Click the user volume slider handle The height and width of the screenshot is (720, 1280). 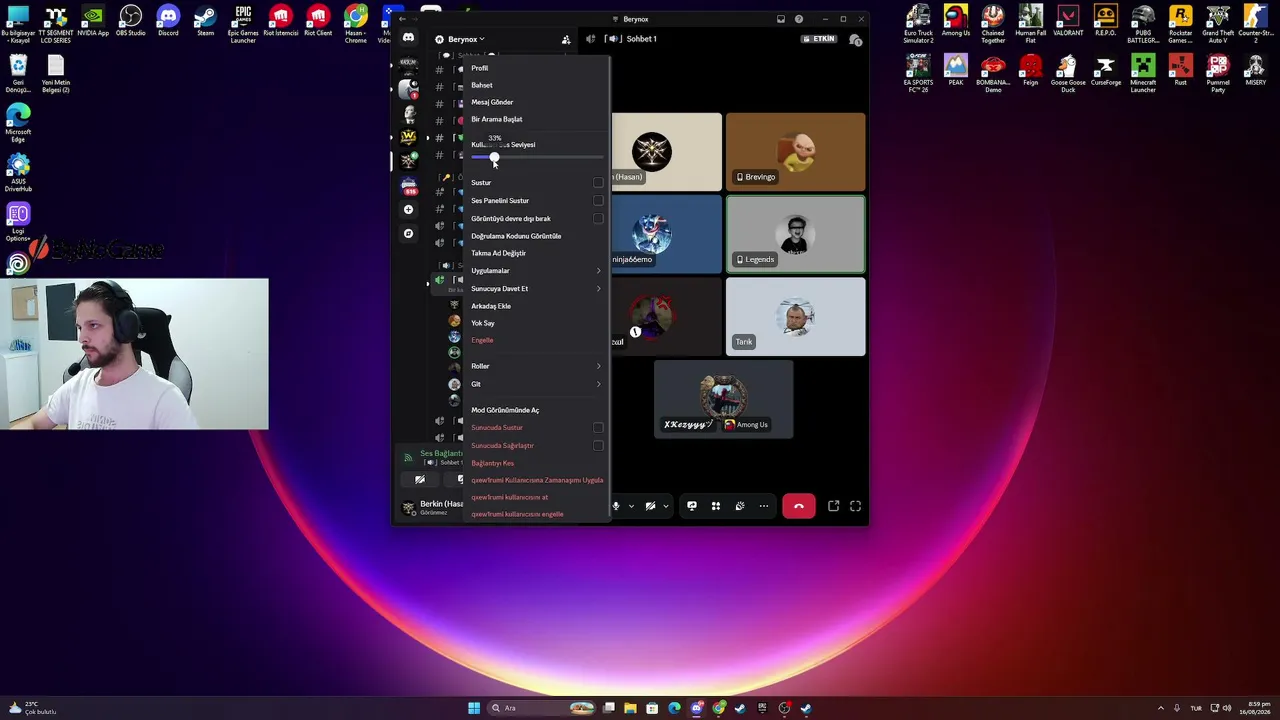click(494, 158)
